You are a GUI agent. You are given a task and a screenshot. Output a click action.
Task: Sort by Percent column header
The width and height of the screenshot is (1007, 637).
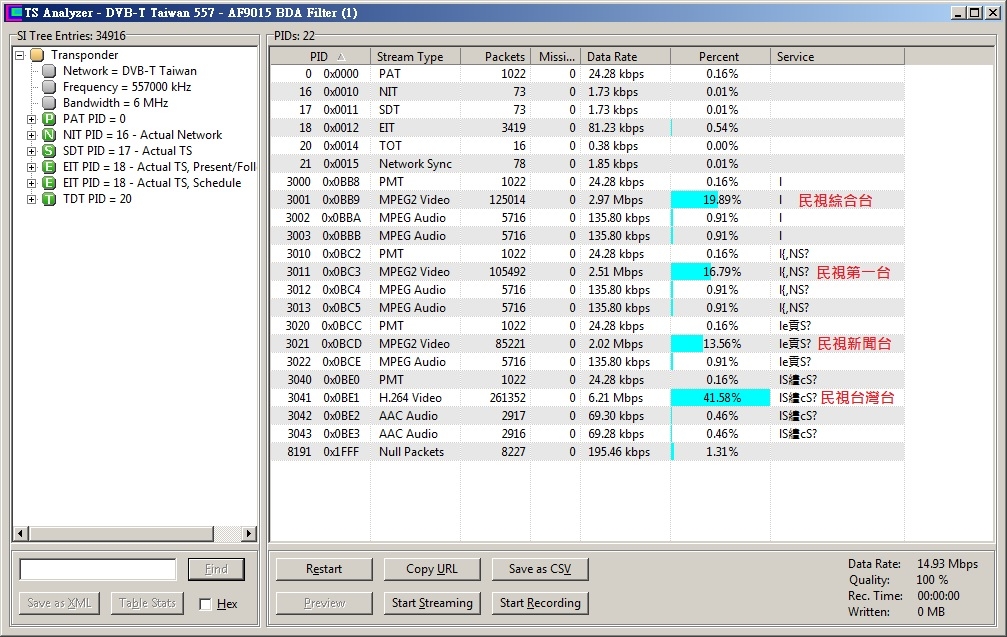[720, 57]
